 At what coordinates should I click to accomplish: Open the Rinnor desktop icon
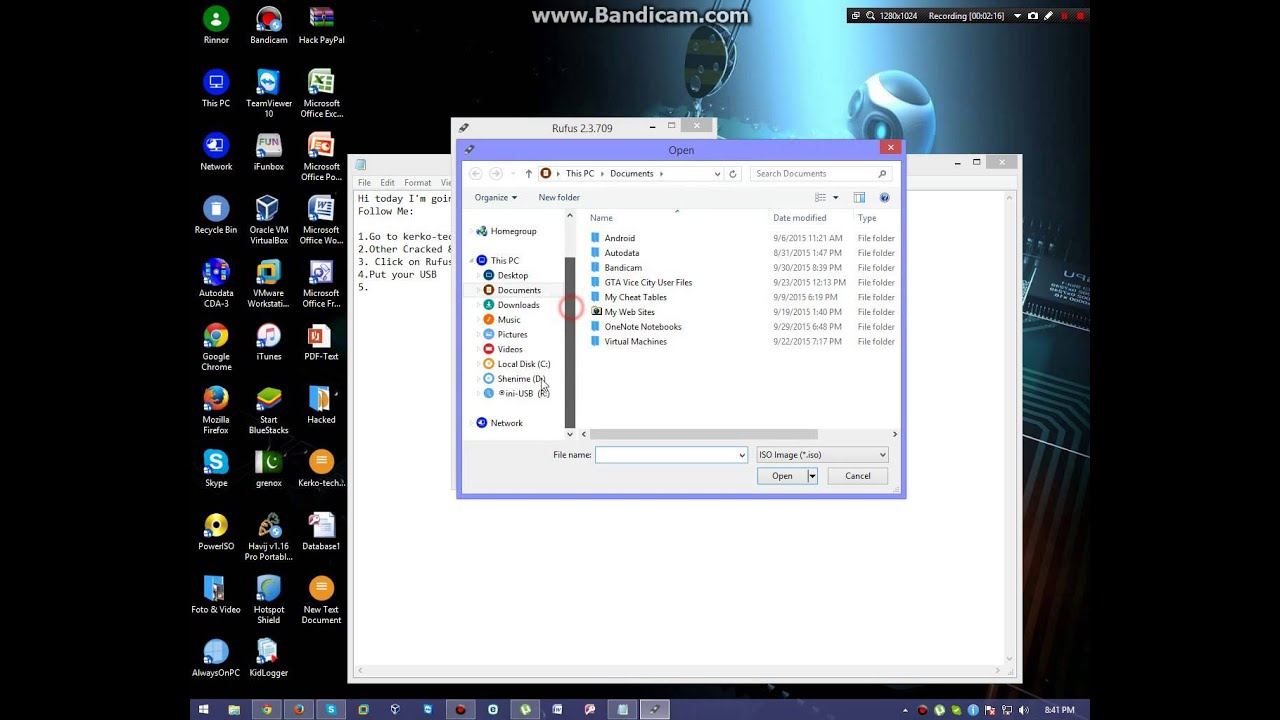tap(216, 26)
